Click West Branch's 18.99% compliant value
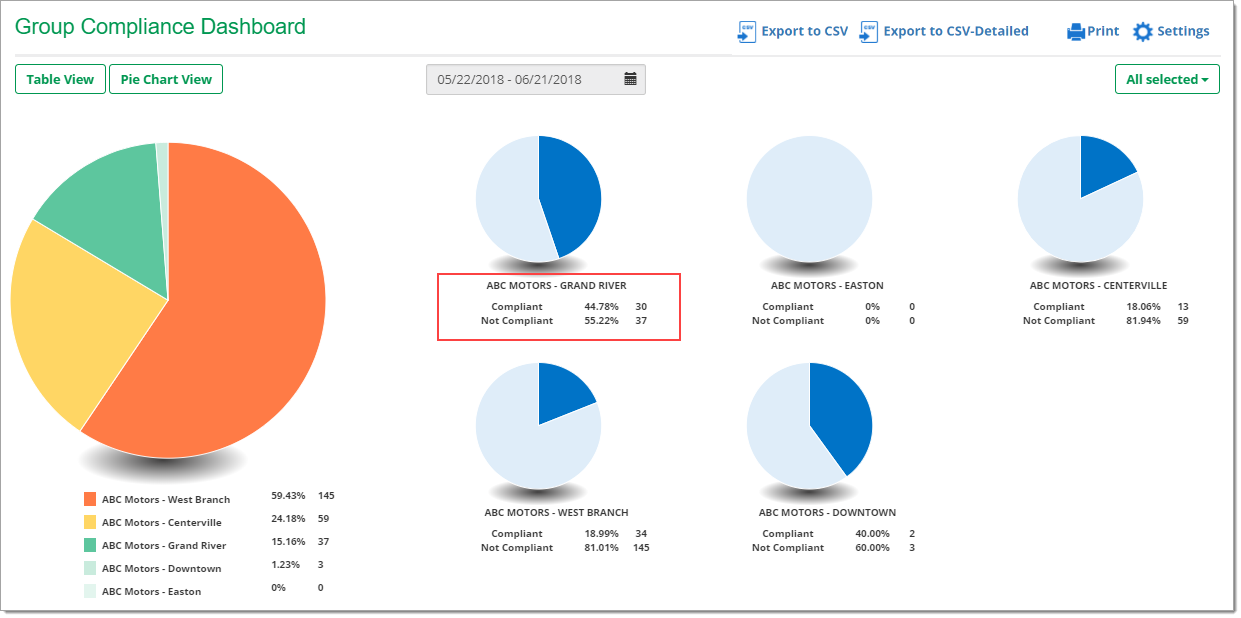This screenshot has width=1241, height=618. pos(602,534)
